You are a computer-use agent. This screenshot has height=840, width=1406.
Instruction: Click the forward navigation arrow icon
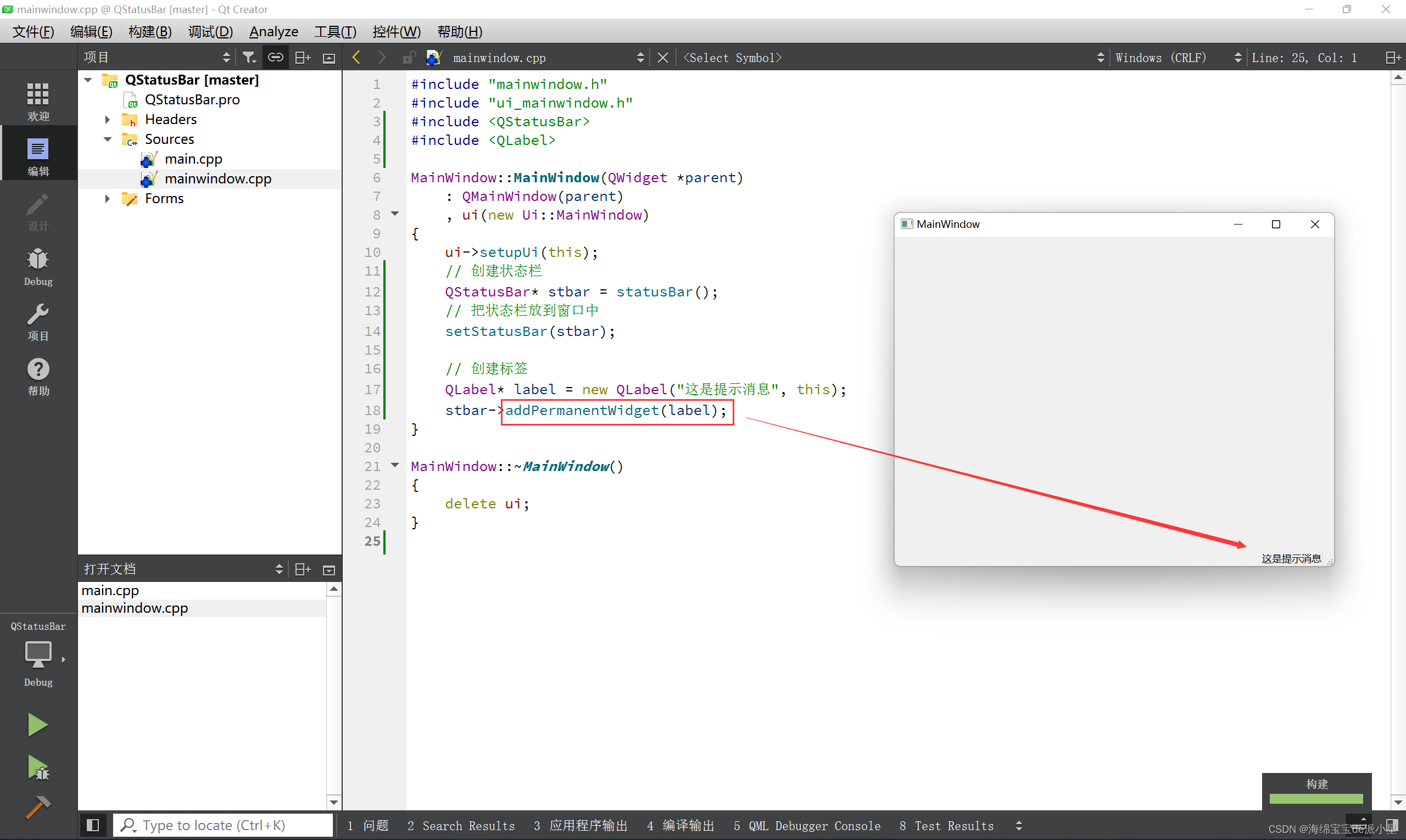tap(380, 57)
